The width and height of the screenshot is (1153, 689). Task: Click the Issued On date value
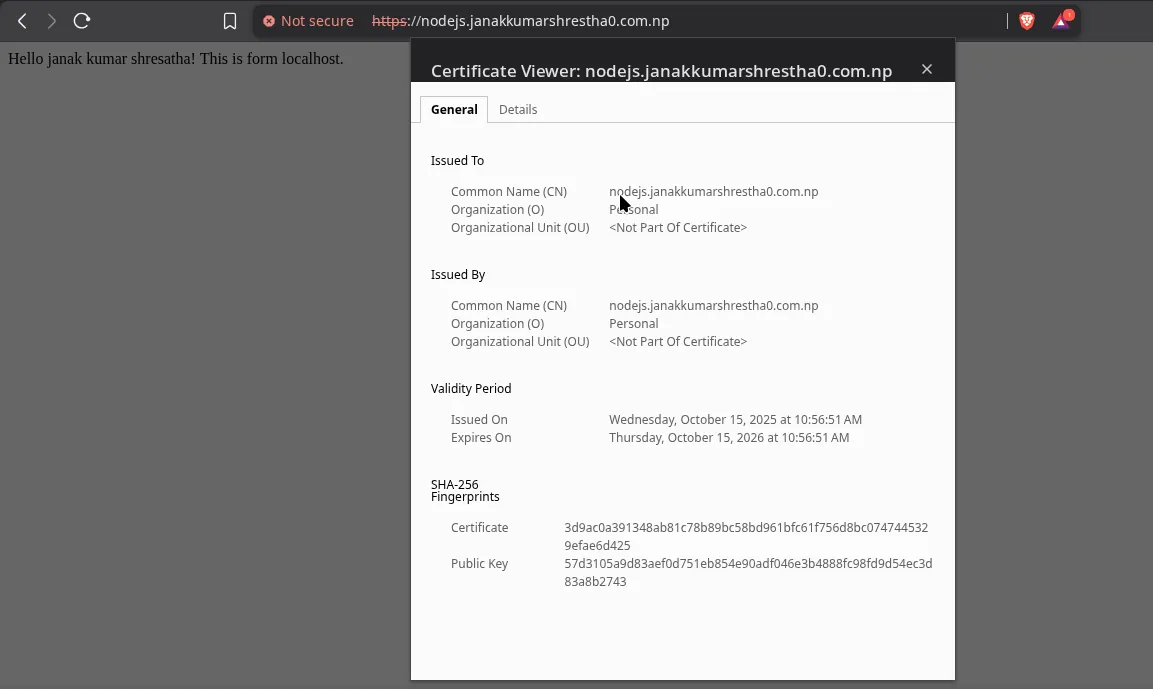[735, 419]
